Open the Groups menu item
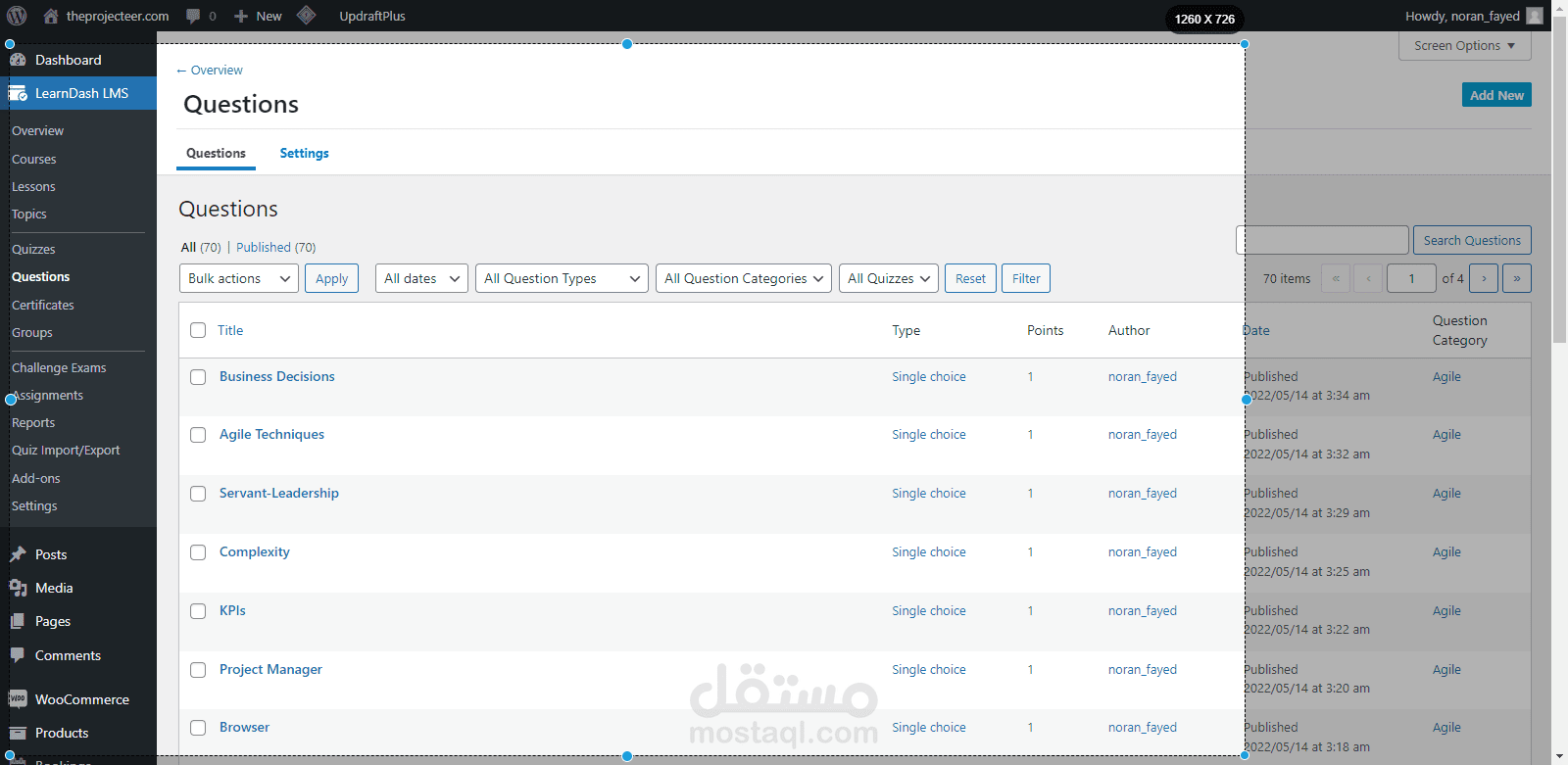 tap(32, 332)
